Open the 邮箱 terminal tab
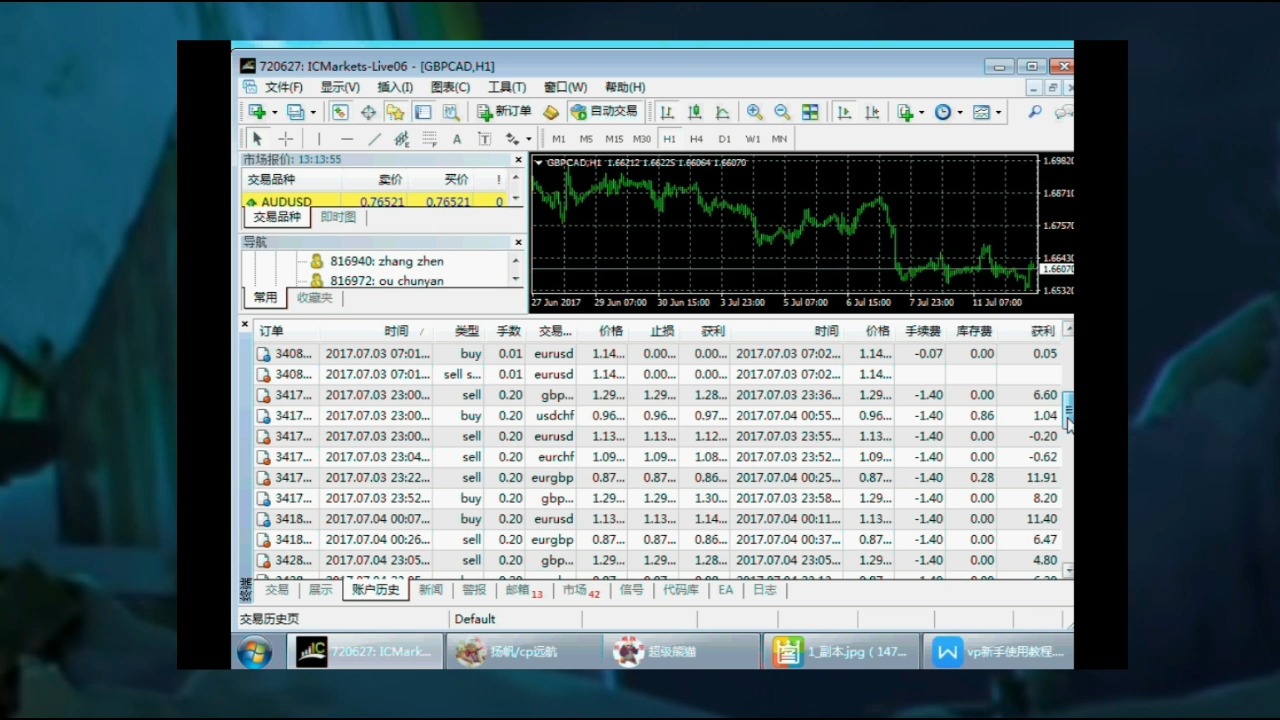 tap(524, 590)
